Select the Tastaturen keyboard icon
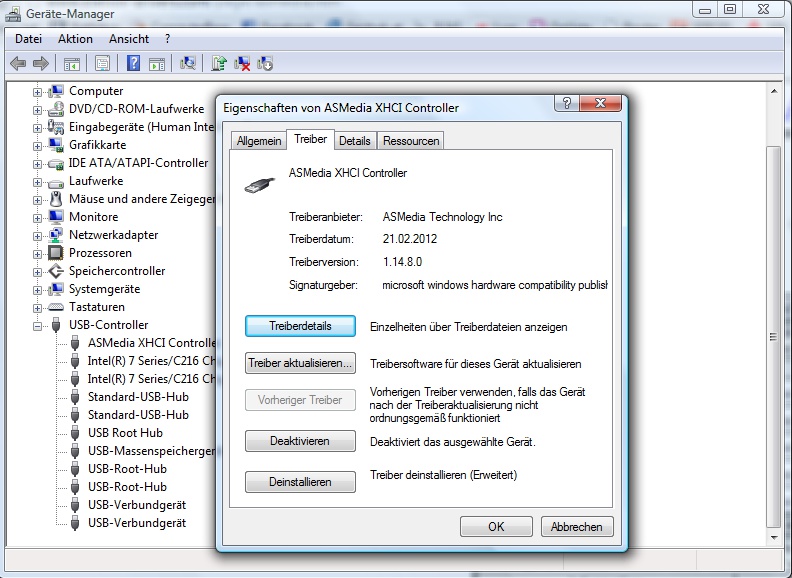The width and height of the screenshot is (792, 578). (56, 307)
